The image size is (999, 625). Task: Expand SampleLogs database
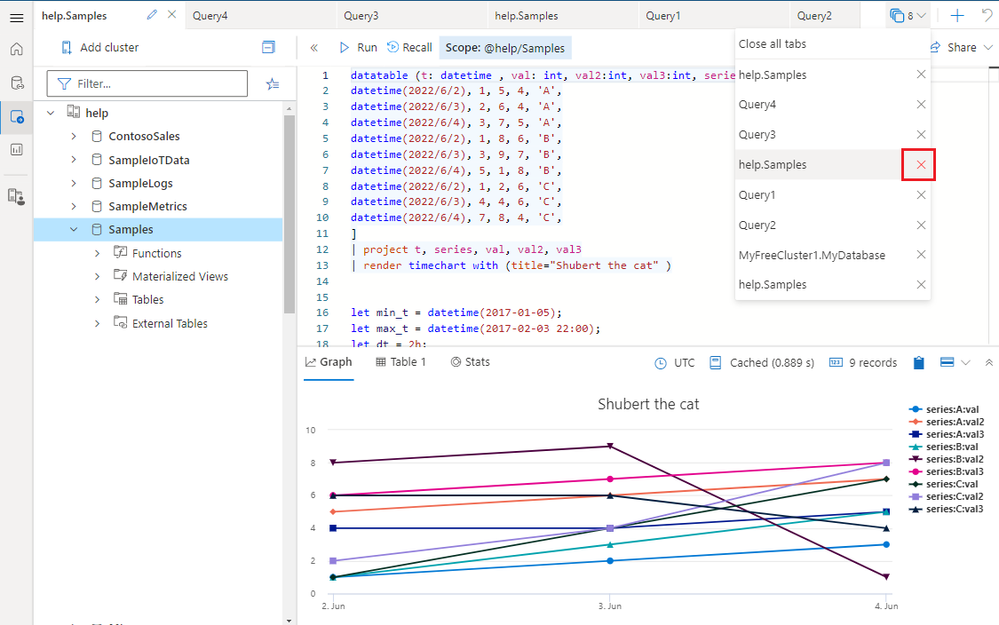74,183
